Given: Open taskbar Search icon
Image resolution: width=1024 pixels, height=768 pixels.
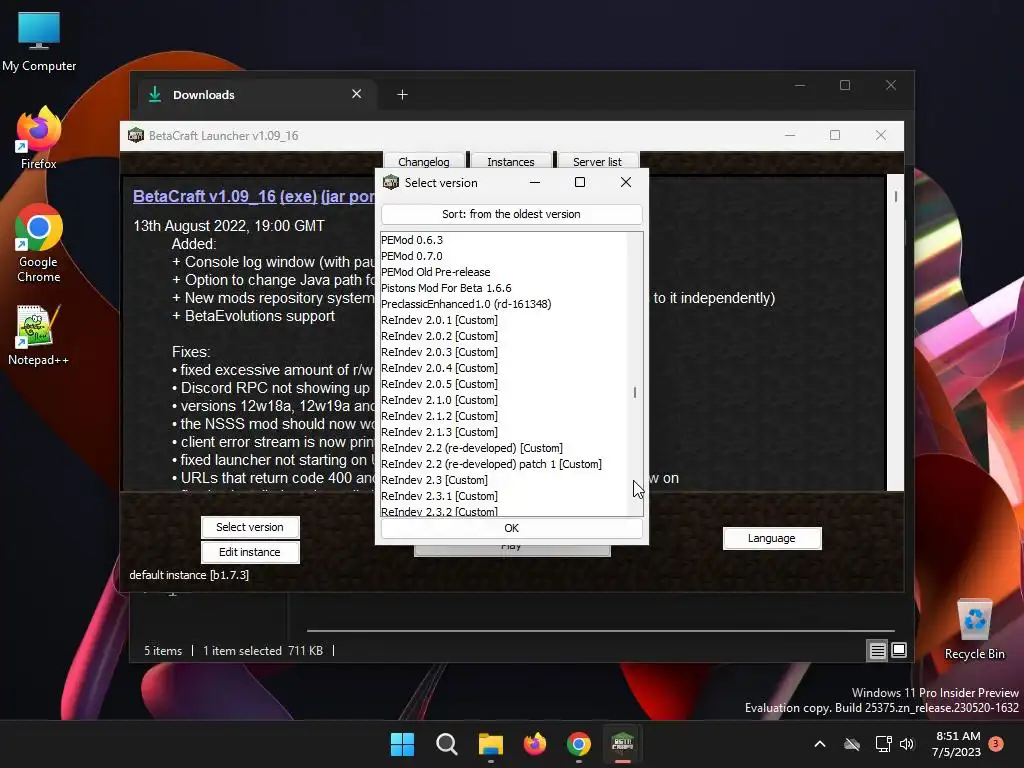Looking at the screenshot, I should coord(447,744).
